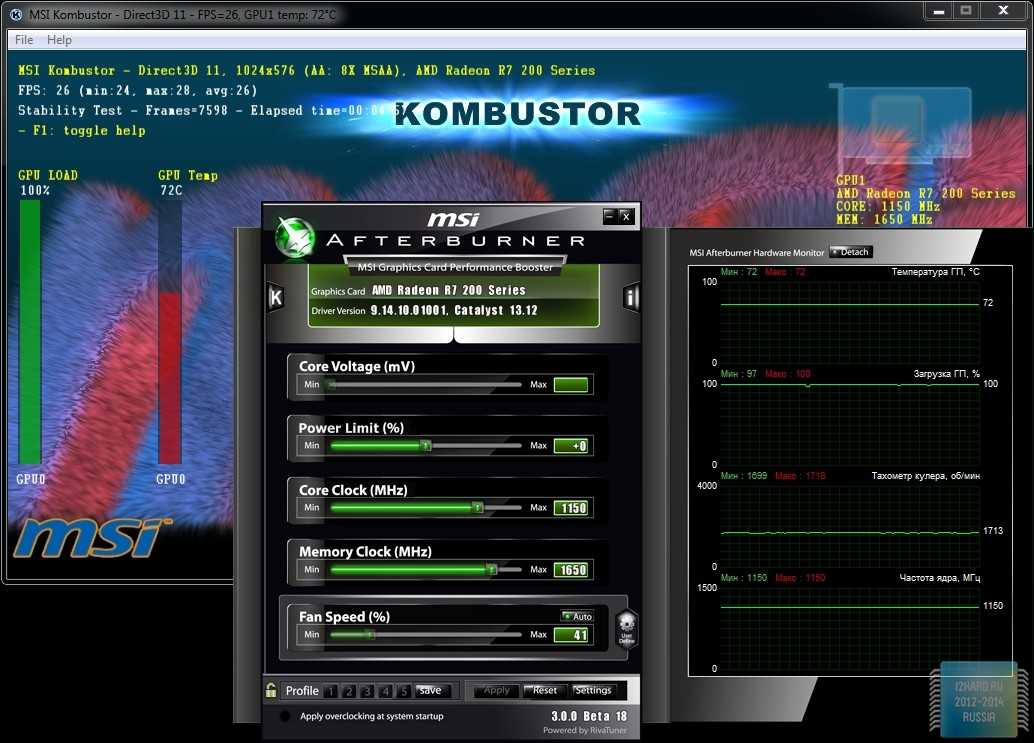Open the File menu in Kombustor
Viewport: 1034px width, 743px height.
(x=24, y=40)
